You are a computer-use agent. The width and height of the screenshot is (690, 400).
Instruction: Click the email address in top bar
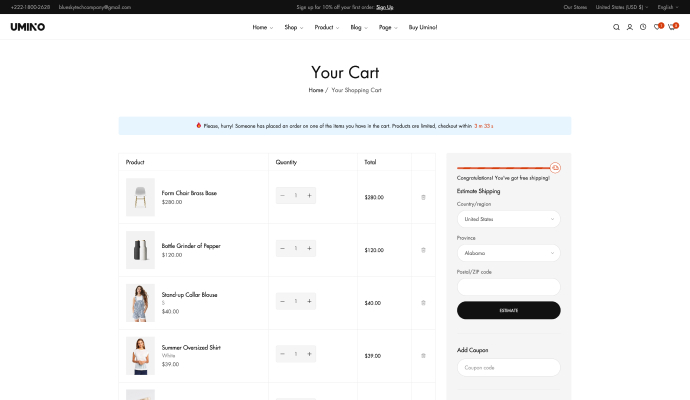[x=95, y=7]
